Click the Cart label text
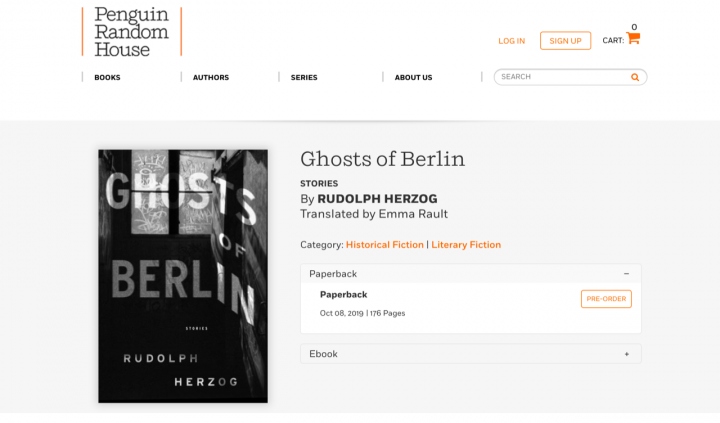The height and width of the screenshot is (423, 720). [x=613, y=41]
